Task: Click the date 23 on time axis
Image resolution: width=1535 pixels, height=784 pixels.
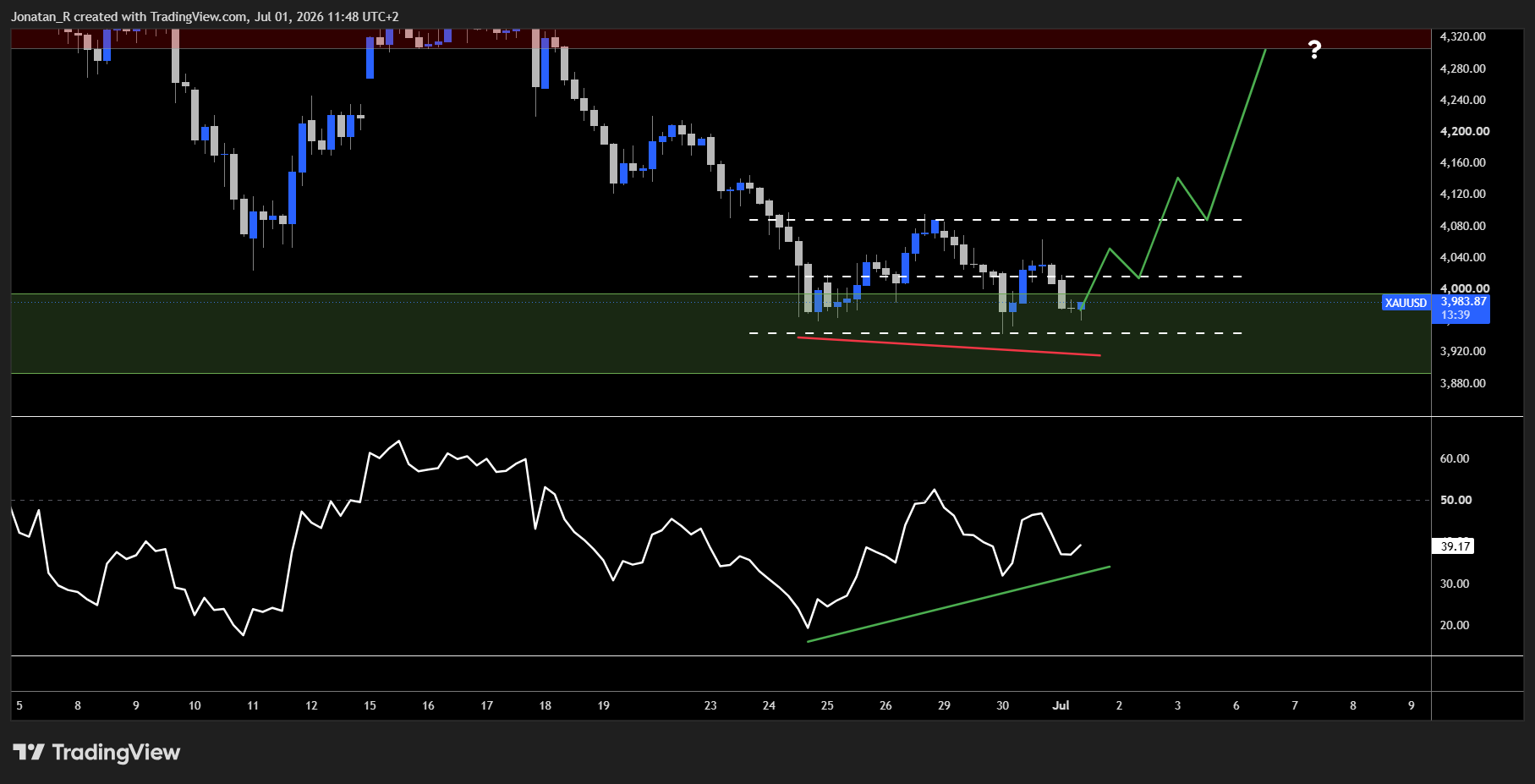Action: [710, 705]
